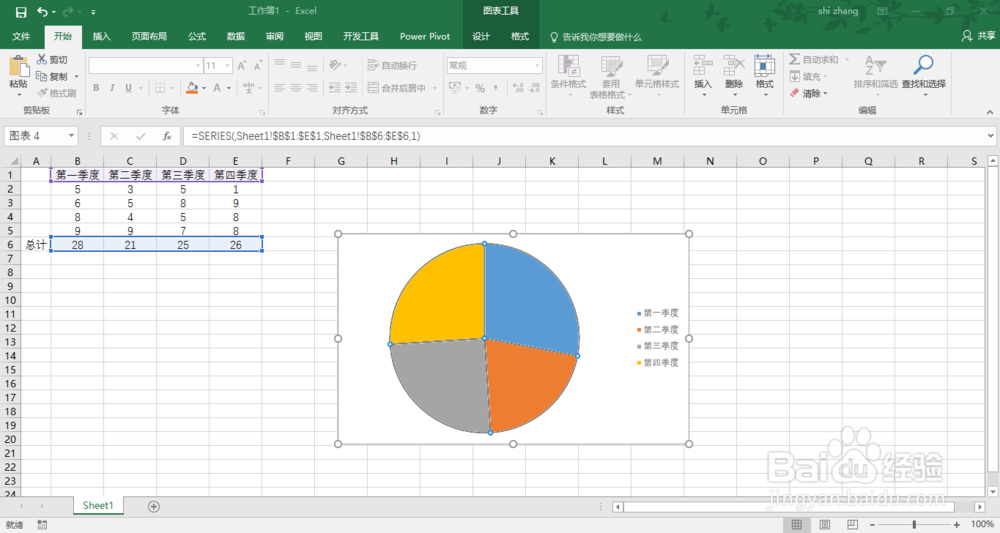Click Merge and Center (合并后居中)
1000x533 pixels.
397,88
